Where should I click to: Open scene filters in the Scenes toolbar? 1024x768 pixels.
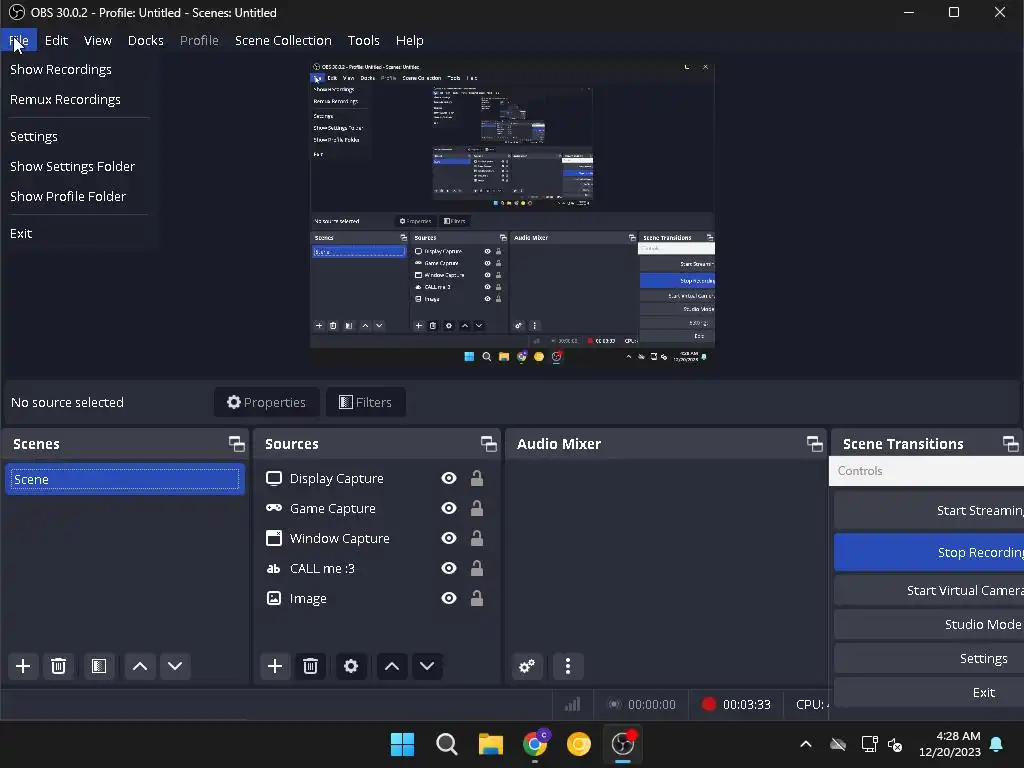click(99, 666)
